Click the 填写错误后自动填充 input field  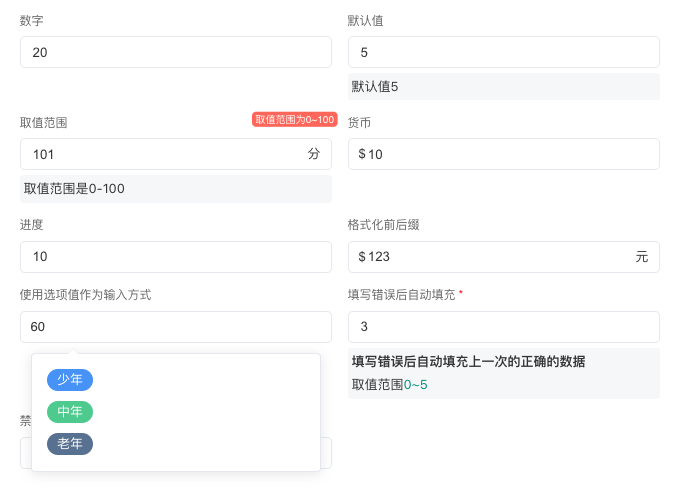tap(503, 327)
